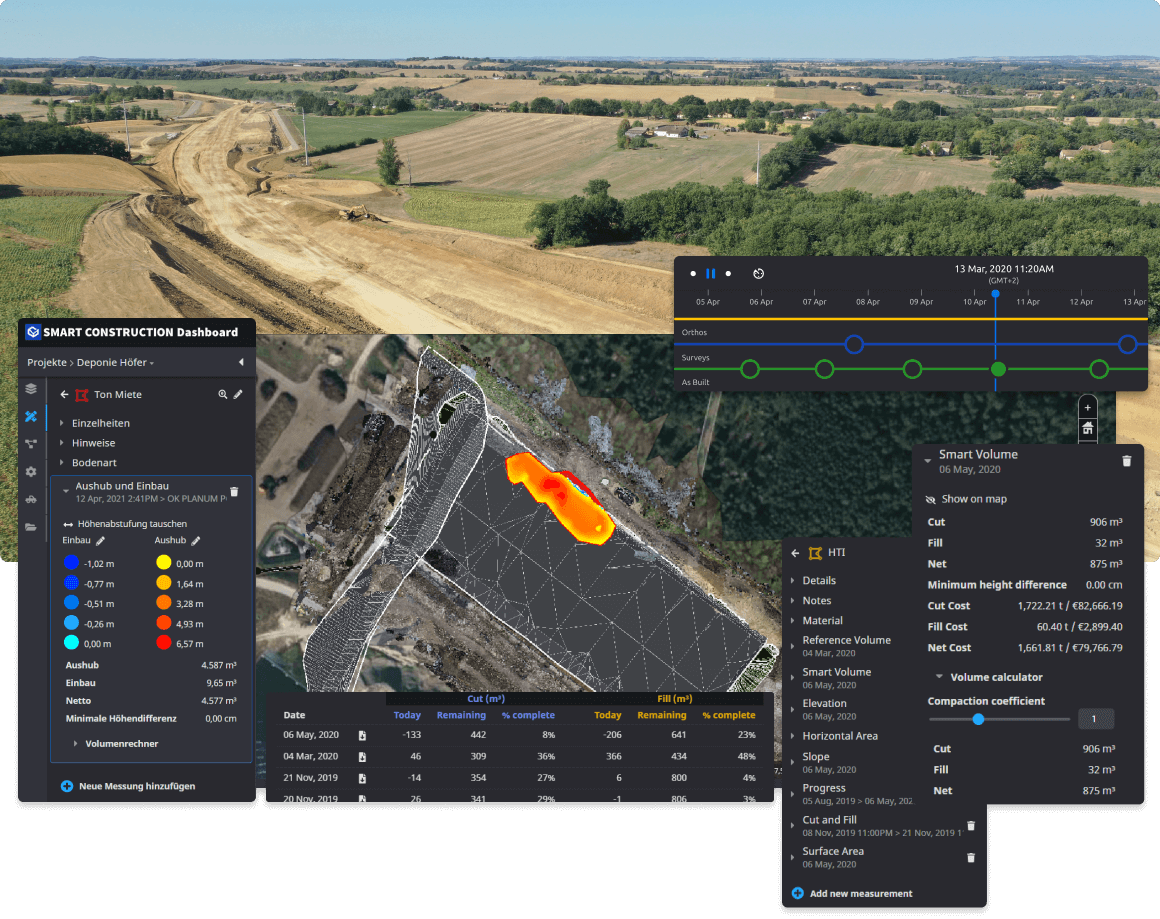This screenshot has height=919, width=1160.
Task: Select the filled green survey marker
Action: click(x=998, y=368)
